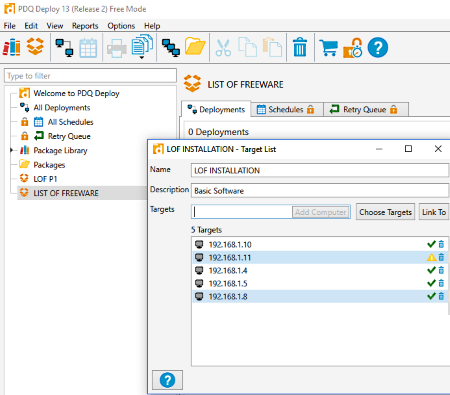Open the Options menu
This screenshot has width=450, height=395.
click(x=121, y=26)
